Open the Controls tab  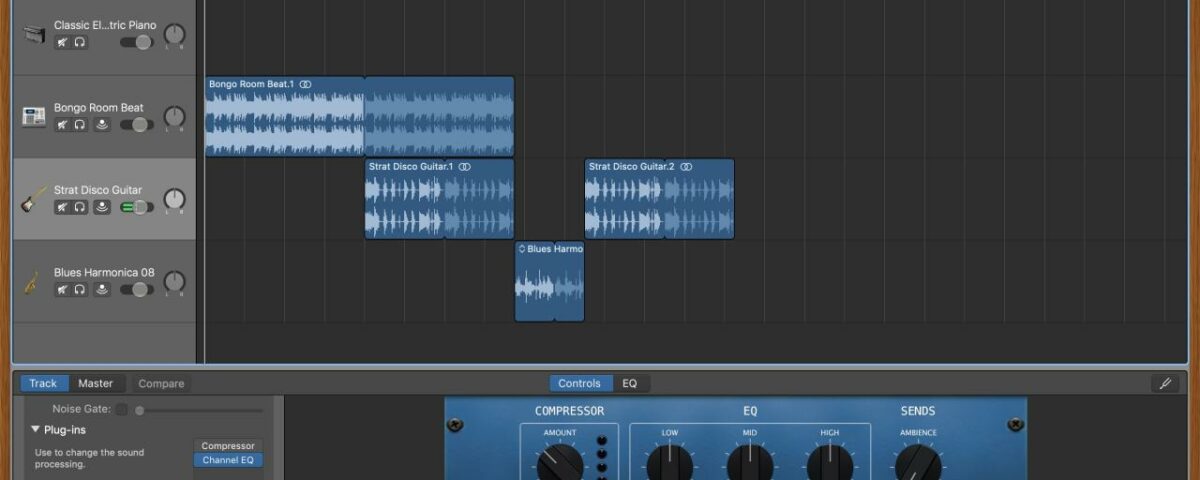coord(580,383)
